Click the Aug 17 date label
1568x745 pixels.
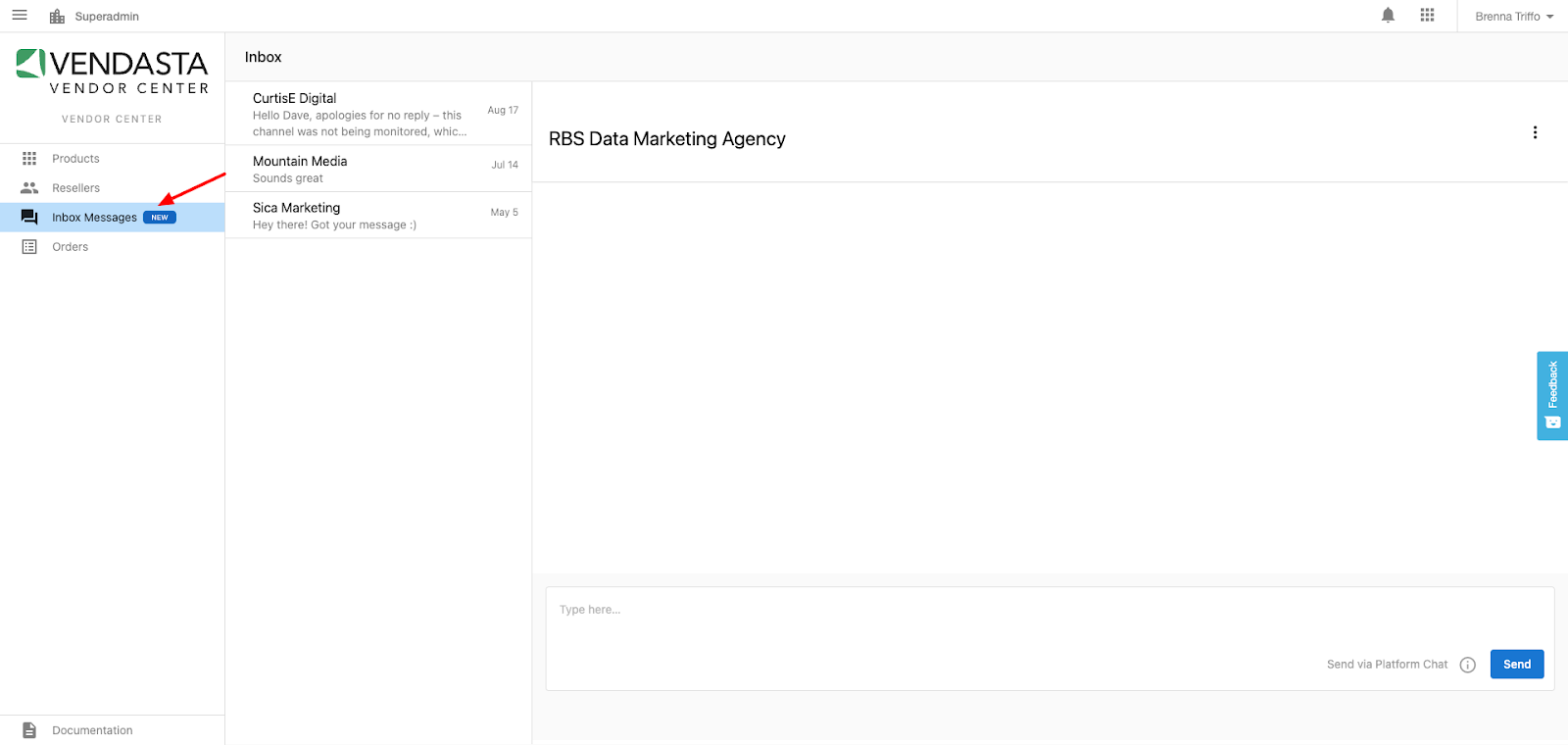(503, 110)
